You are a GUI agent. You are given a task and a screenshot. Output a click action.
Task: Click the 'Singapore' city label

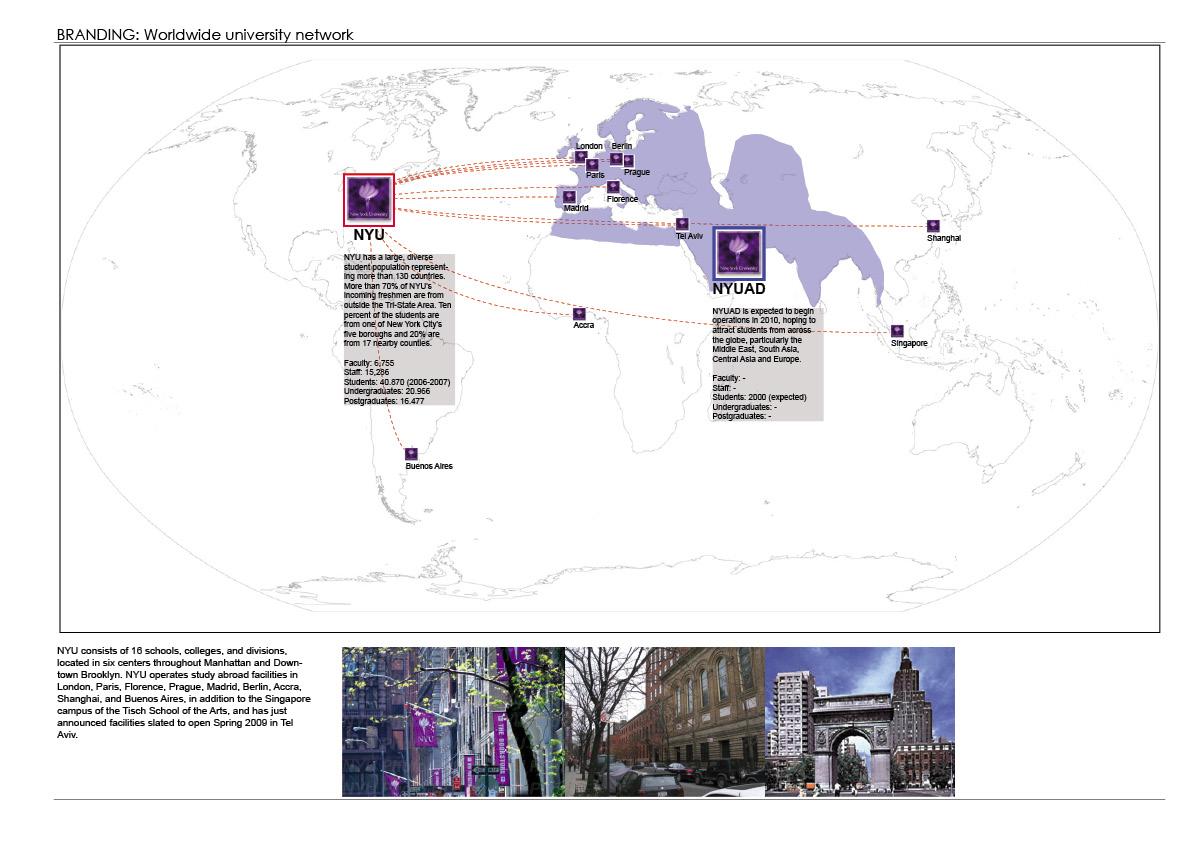pyautogui.click(x=909, y=343)
